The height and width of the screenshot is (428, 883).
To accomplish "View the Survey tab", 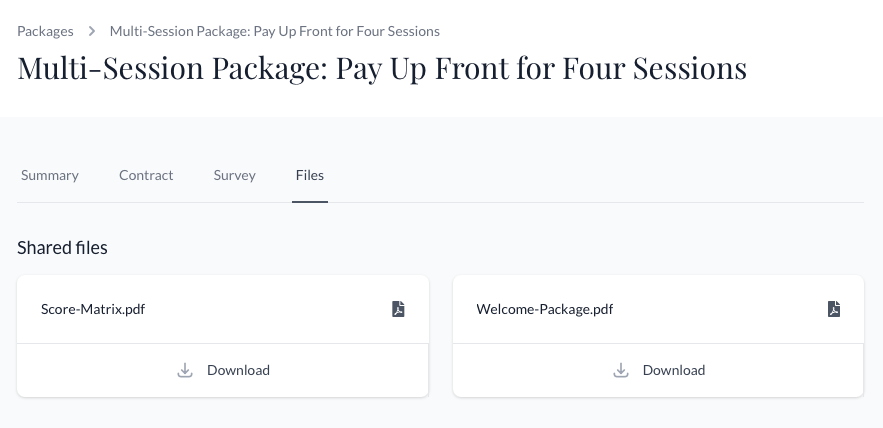I will click(234, 175).
